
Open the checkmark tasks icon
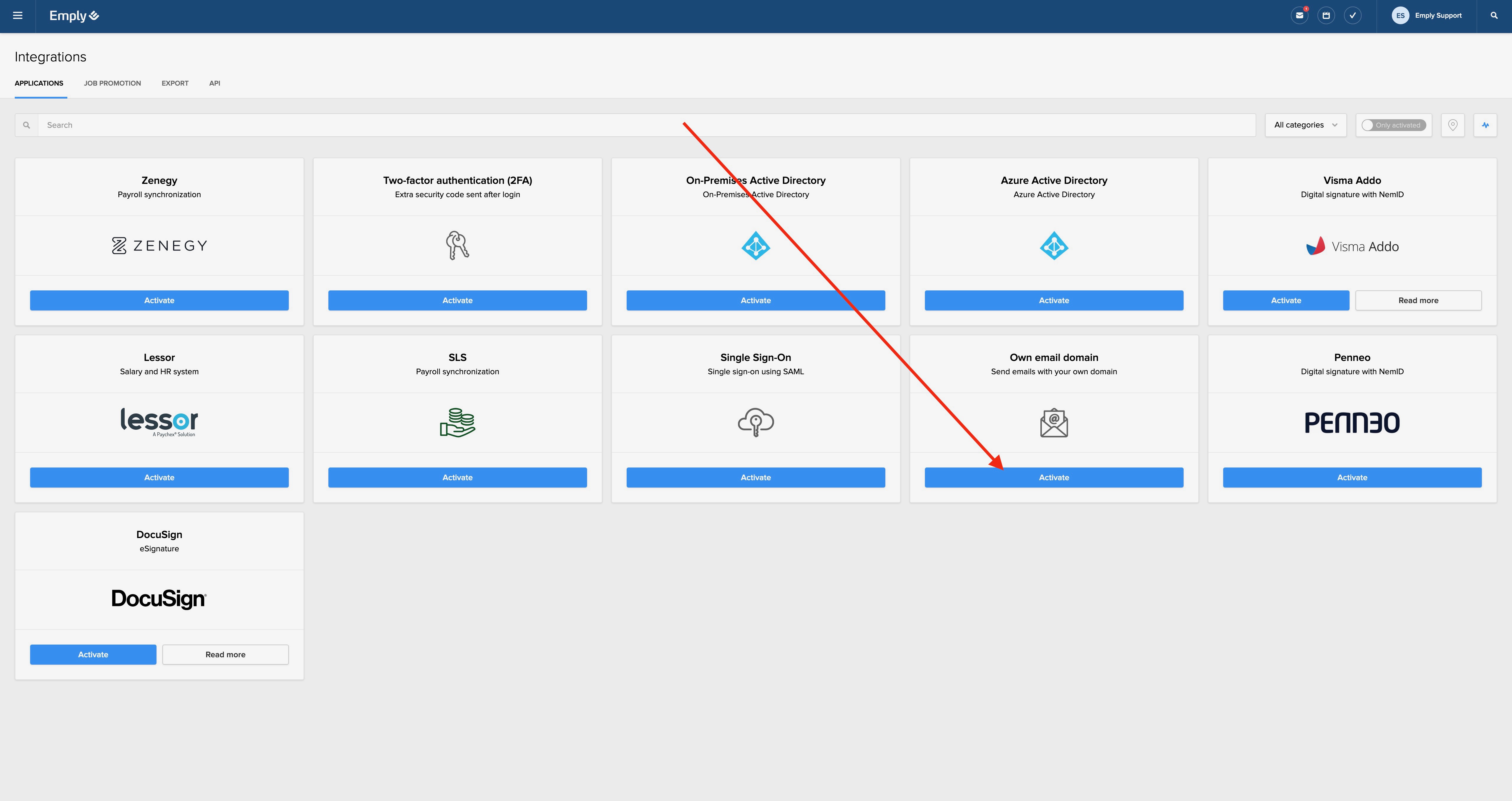click(x=1352, y=16)
